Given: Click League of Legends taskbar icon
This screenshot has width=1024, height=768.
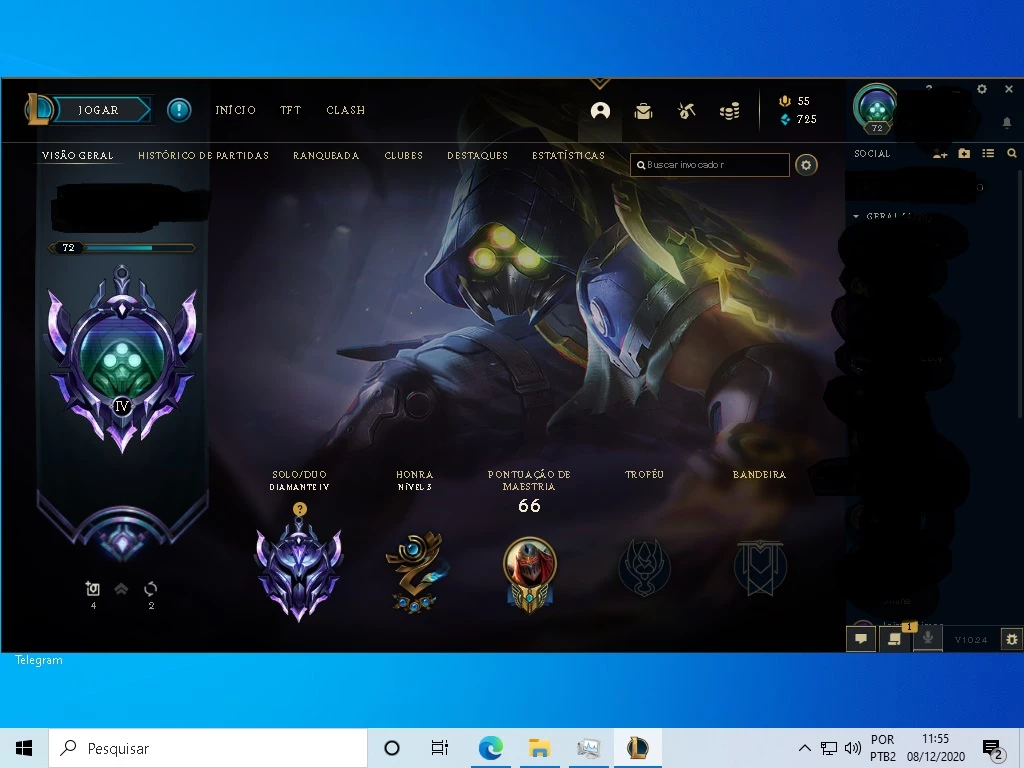Looking at the screenshot, I should point(637,748).
